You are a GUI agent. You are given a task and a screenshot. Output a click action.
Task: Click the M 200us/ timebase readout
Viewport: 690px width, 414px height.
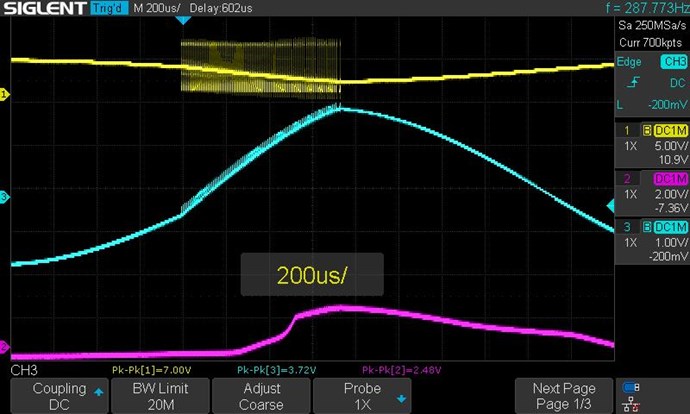(157, 8)
